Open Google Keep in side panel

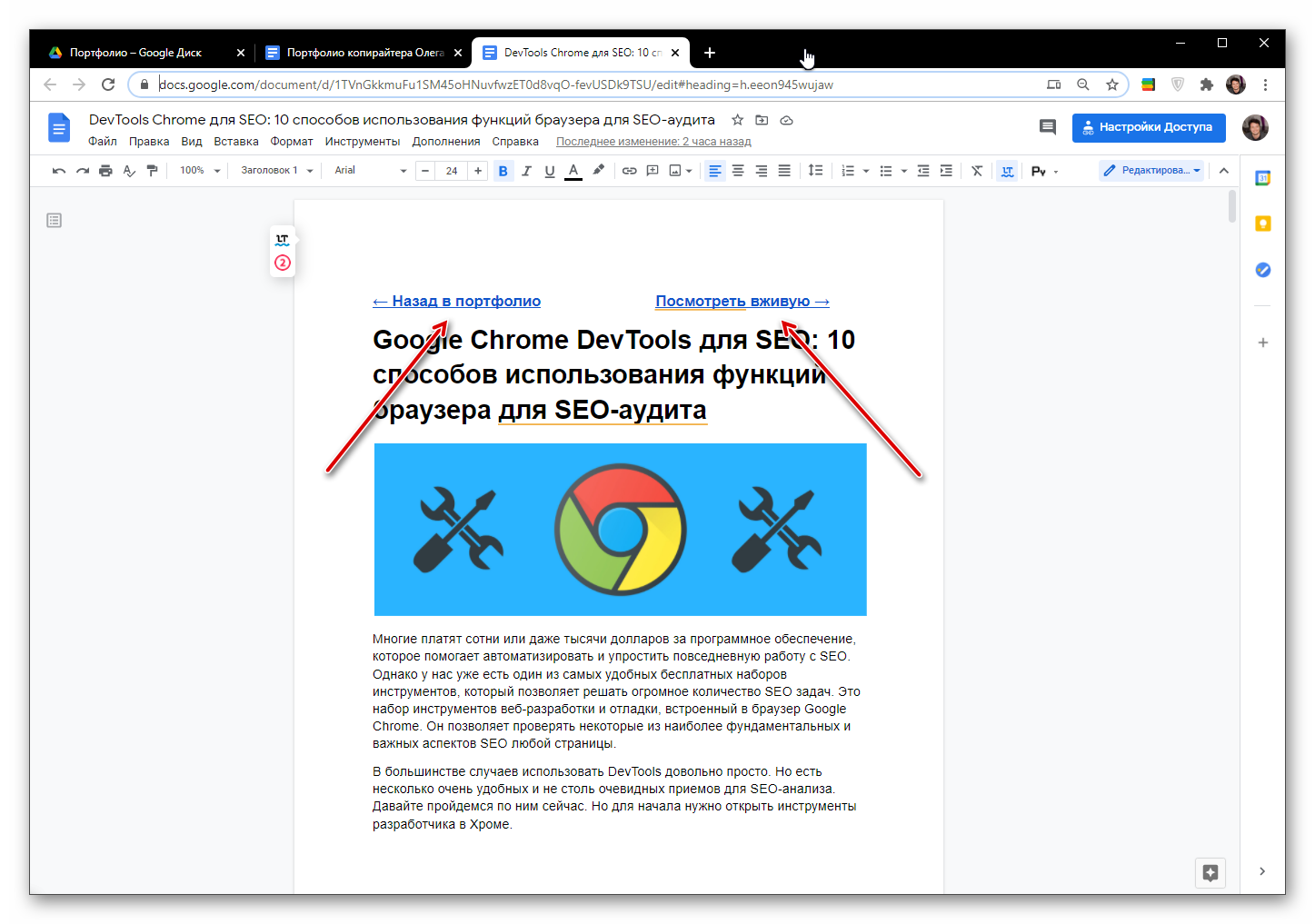(1262, 224)
